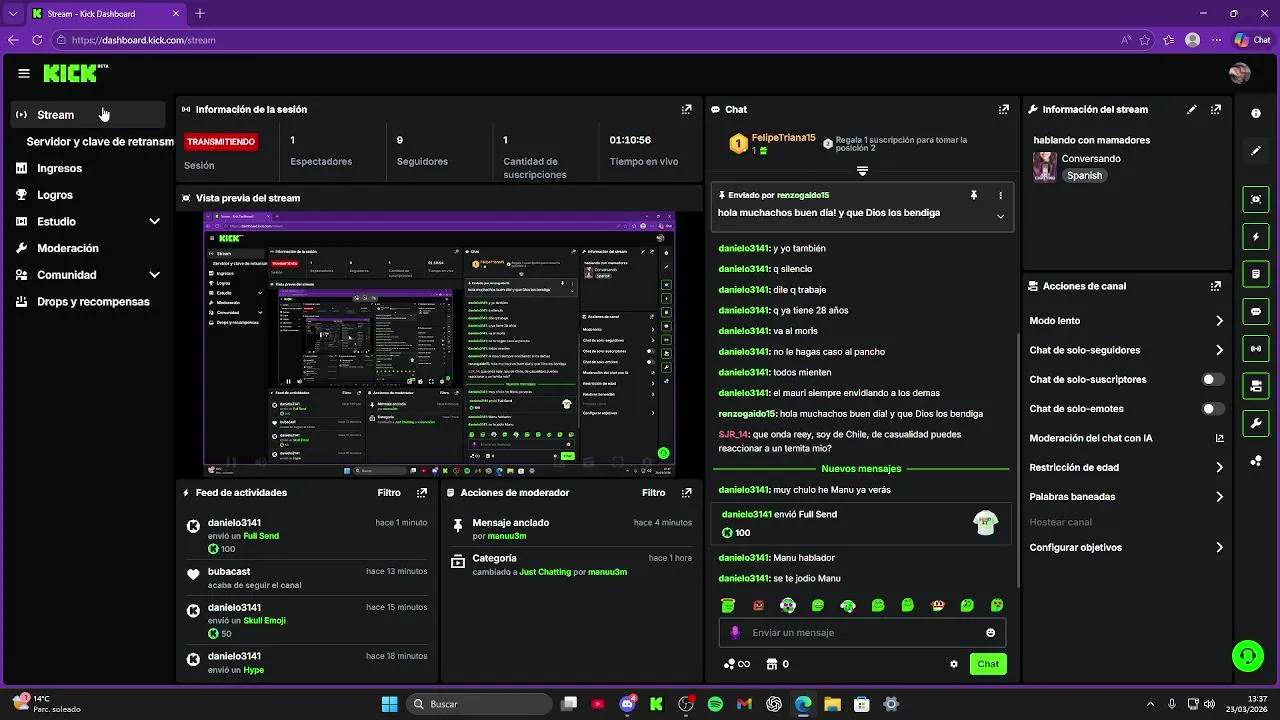Screen dimensions: 1280x720
Task: Click the bubbles icon in right sidebar
Action: [x=1256, y=461]
